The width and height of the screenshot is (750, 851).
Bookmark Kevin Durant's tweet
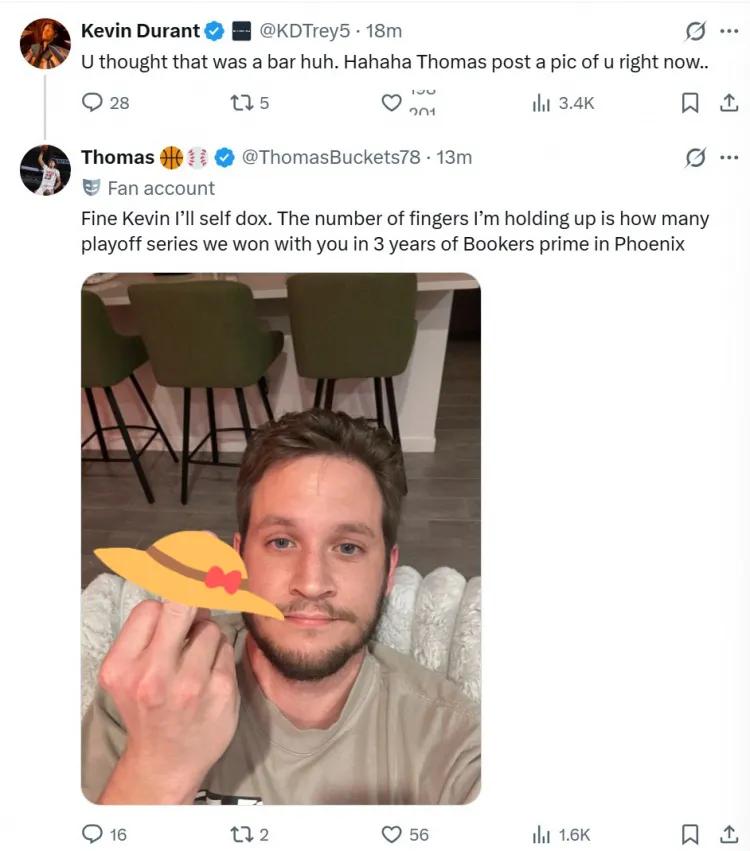(690, 102)
